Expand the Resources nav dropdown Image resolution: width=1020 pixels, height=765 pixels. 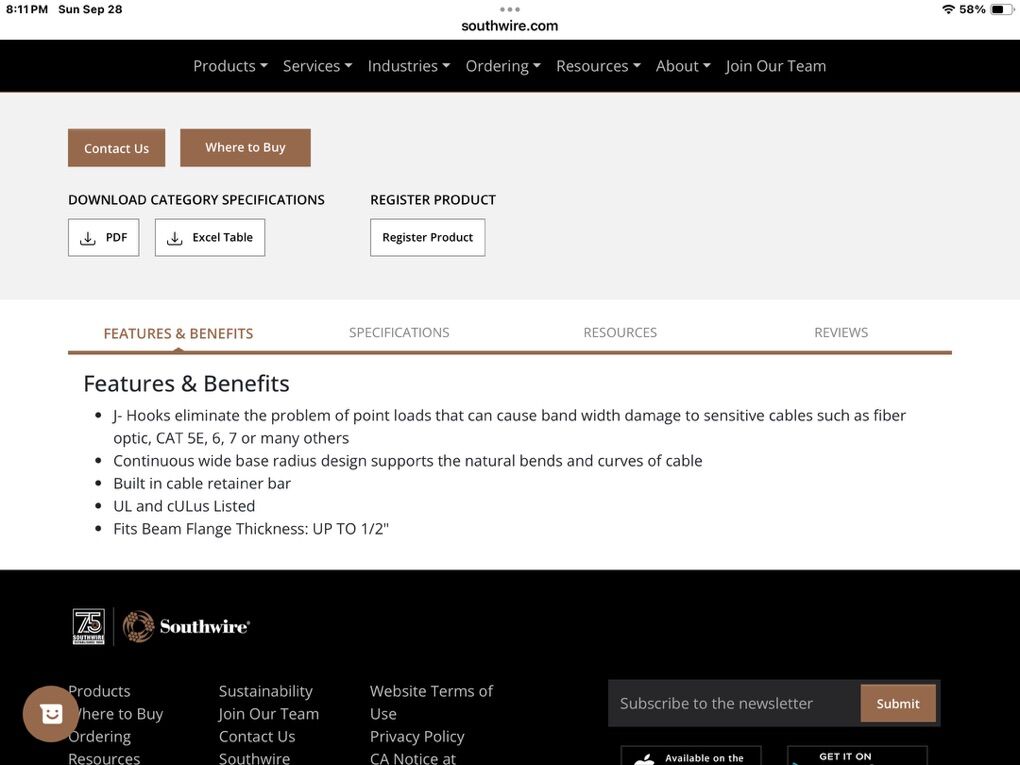click(x=598, y=66)
